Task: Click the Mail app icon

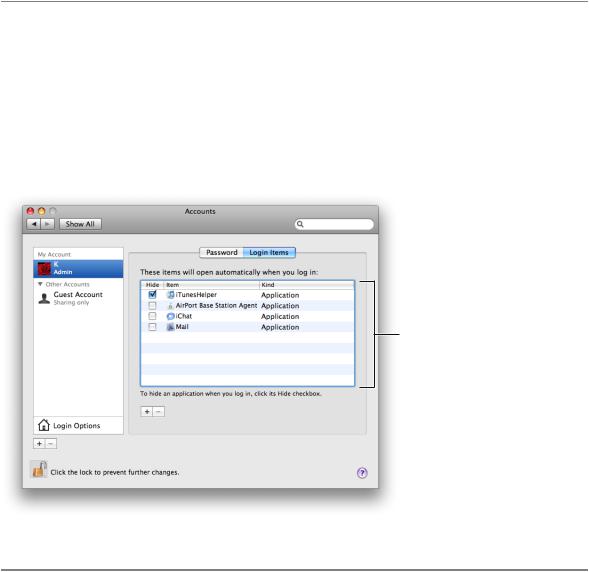Action: point(171,327)
